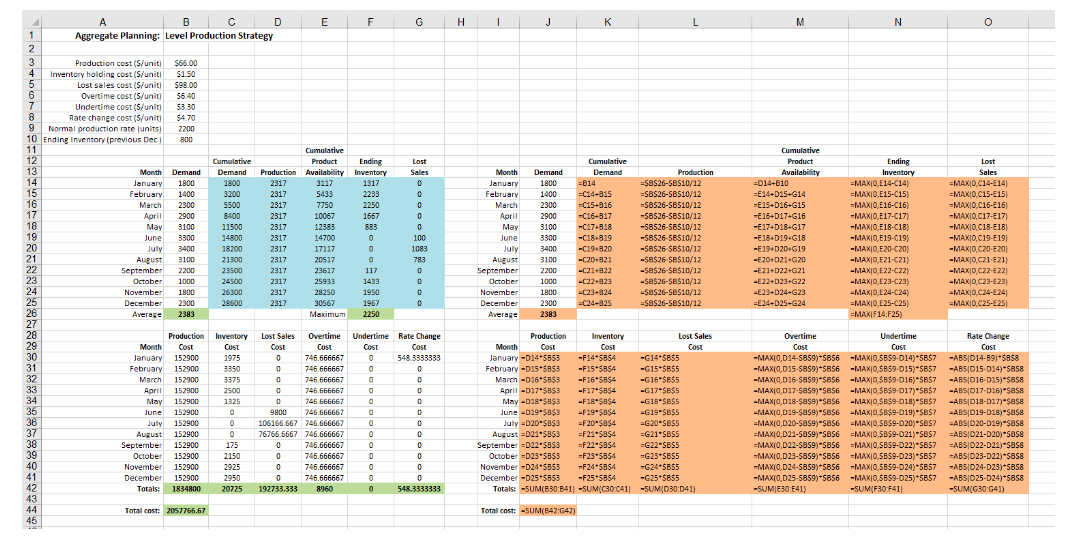
Task: Click the formula '=SUM(B42:G42)'
Action: (548, 510)
